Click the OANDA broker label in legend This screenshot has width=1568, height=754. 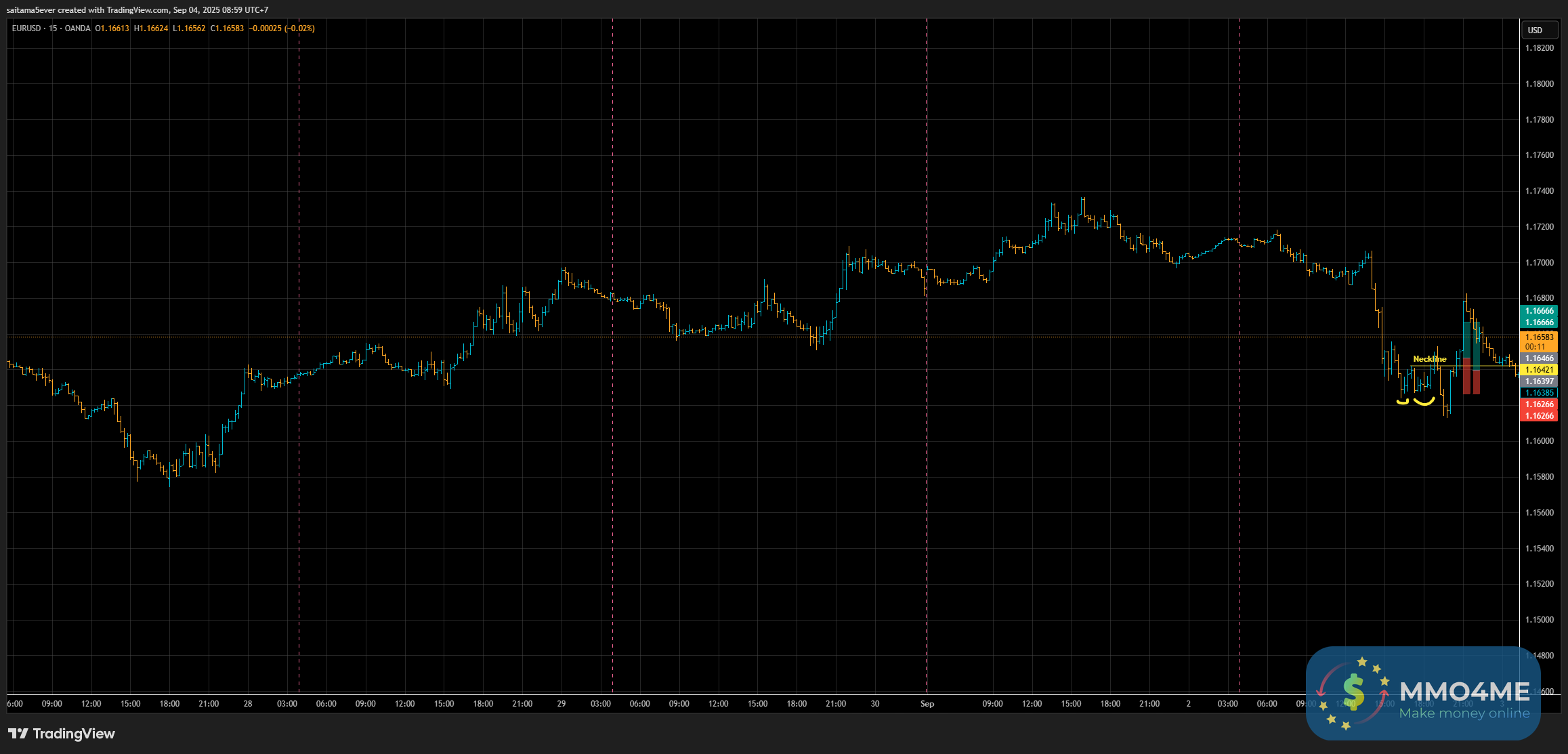77,28
